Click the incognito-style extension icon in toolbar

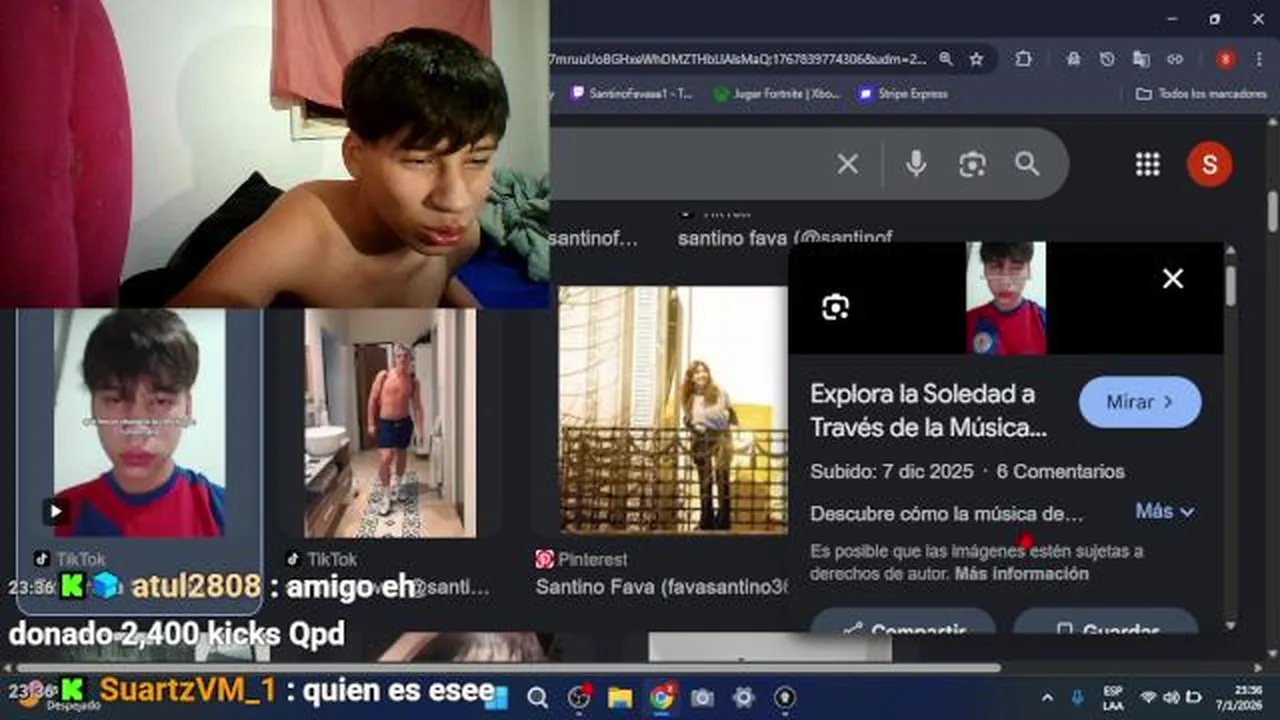pyautogui.click(x=1073, y=59)
